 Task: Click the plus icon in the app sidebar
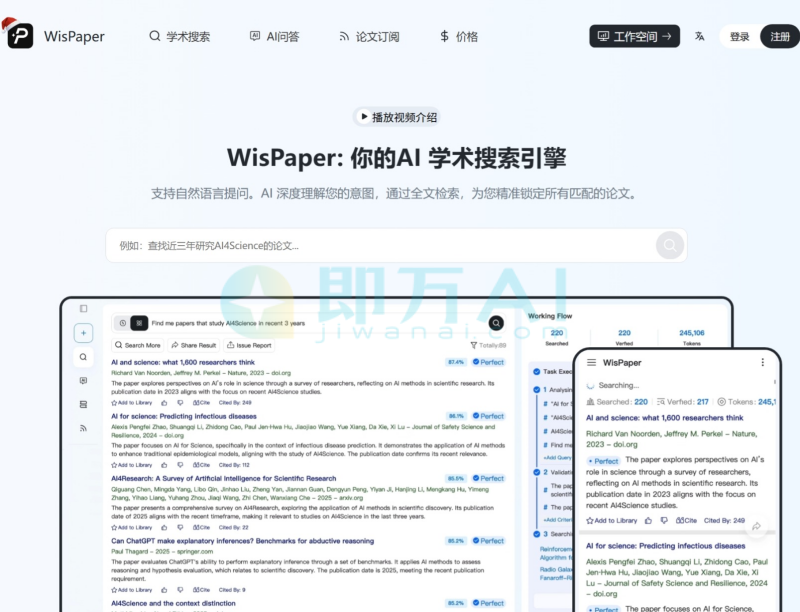[x=84, y=332]
